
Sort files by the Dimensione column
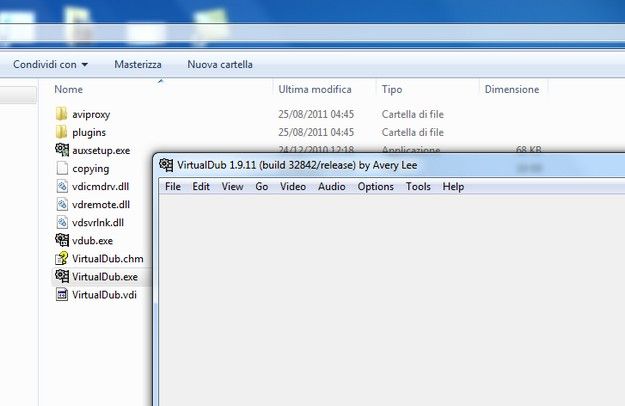[x=512, y=89]
